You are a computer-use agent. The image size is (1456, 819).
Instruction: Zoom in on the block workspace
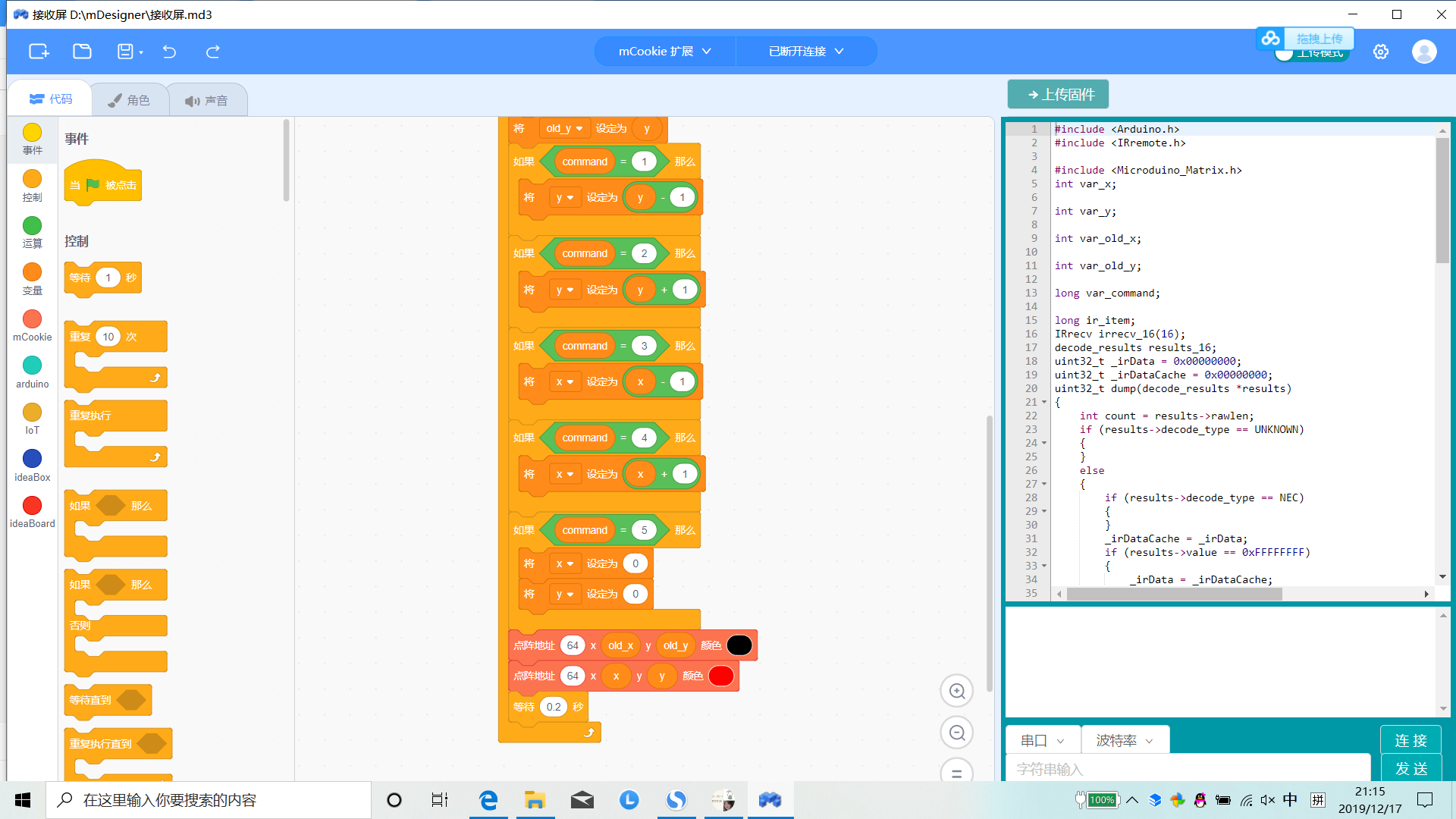[956, 691]
